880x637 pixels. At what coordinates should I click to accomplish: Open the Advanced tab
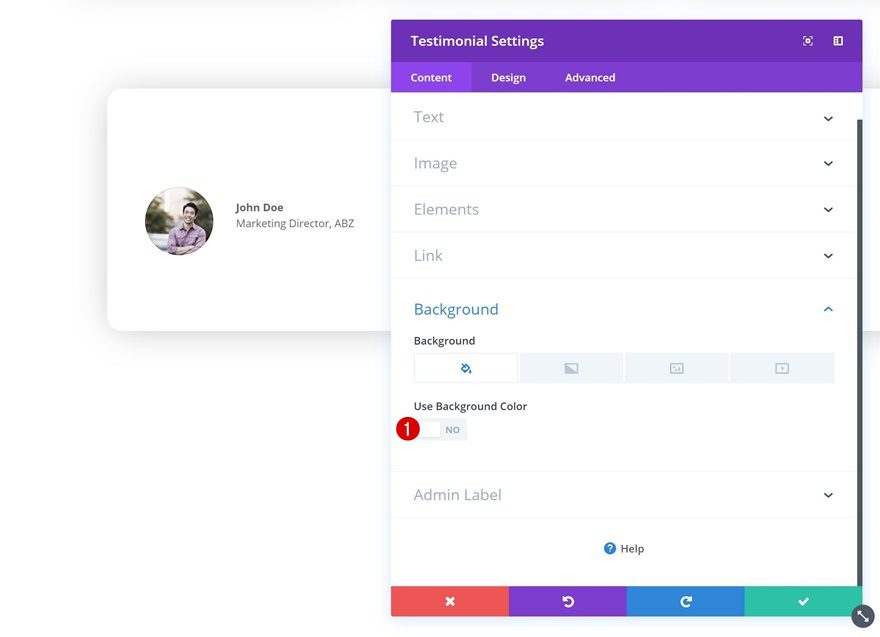(589, 77)
